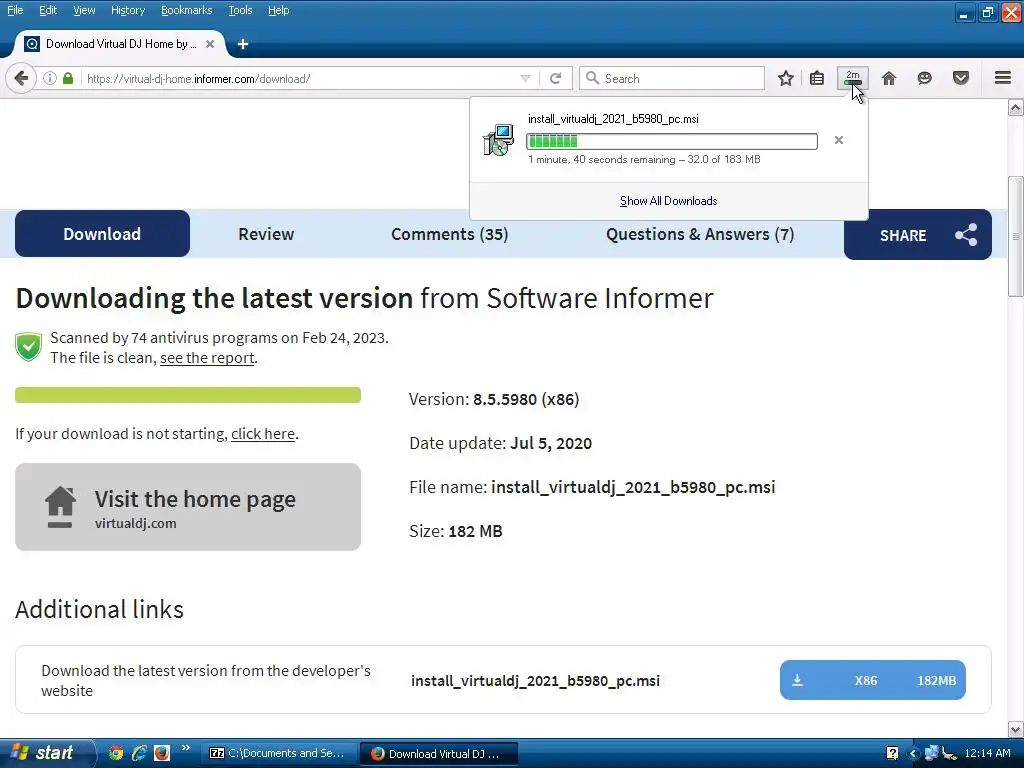Bookmark this page with the star icon
Screen dimensions: 1024x768
(786, 78)
